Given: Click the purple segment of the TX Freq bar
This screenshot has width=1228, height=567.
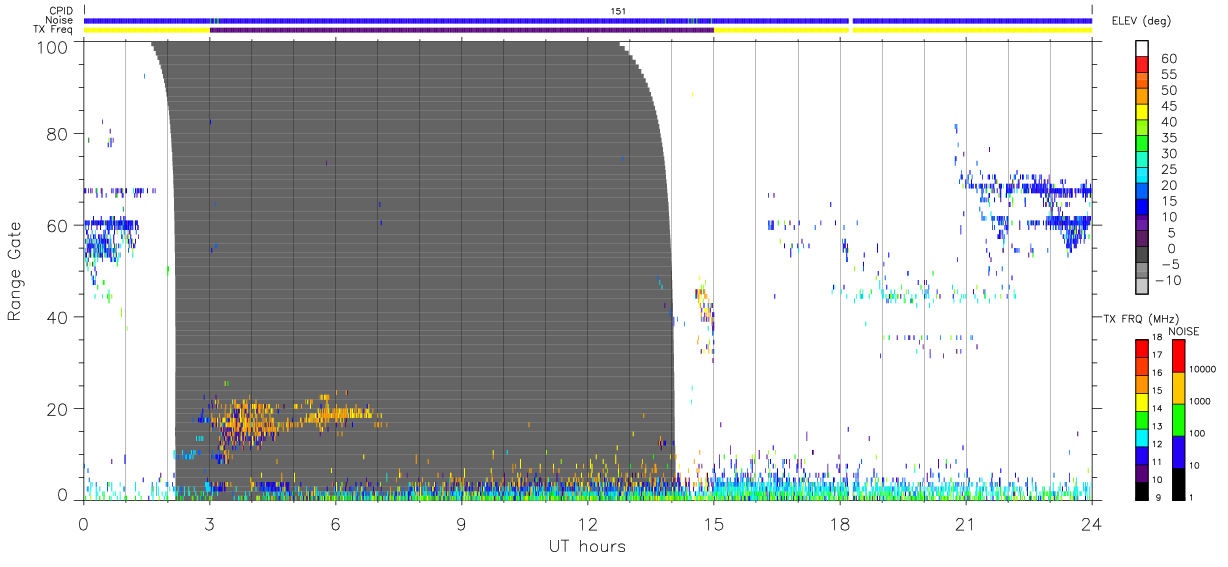Looking at the screenshot, I should (x=462, y=30).
